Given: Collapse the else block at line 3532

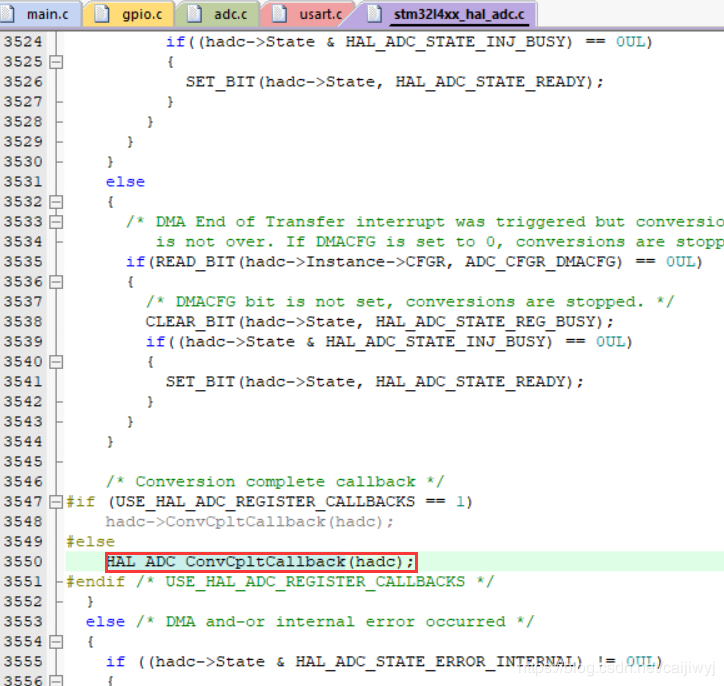Looking at the screenshot, I should (x=56, y=202).
